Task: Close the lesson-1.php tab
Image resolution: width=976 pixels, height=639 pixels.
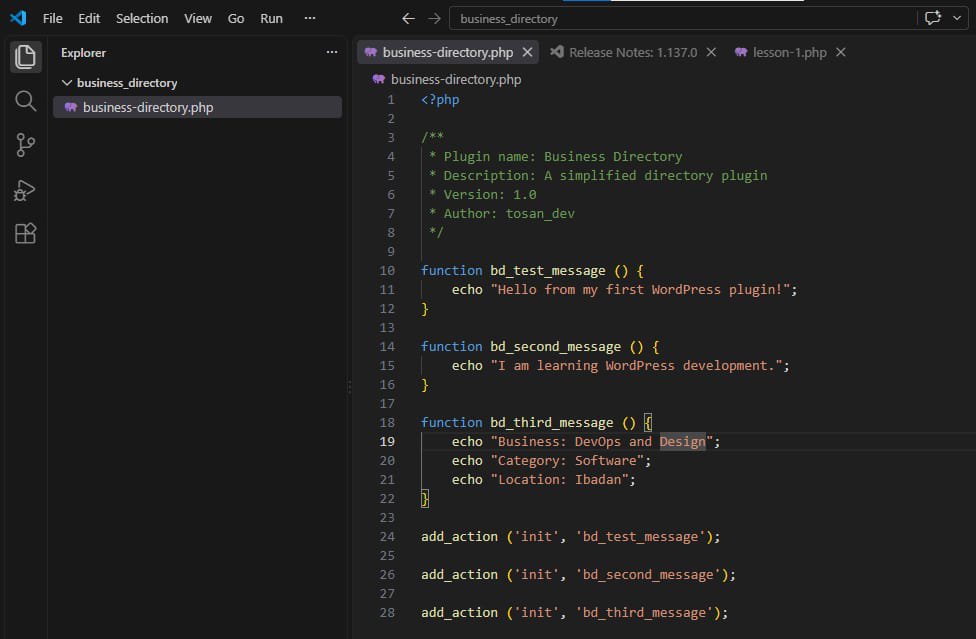Action: [x=840, y=52]
